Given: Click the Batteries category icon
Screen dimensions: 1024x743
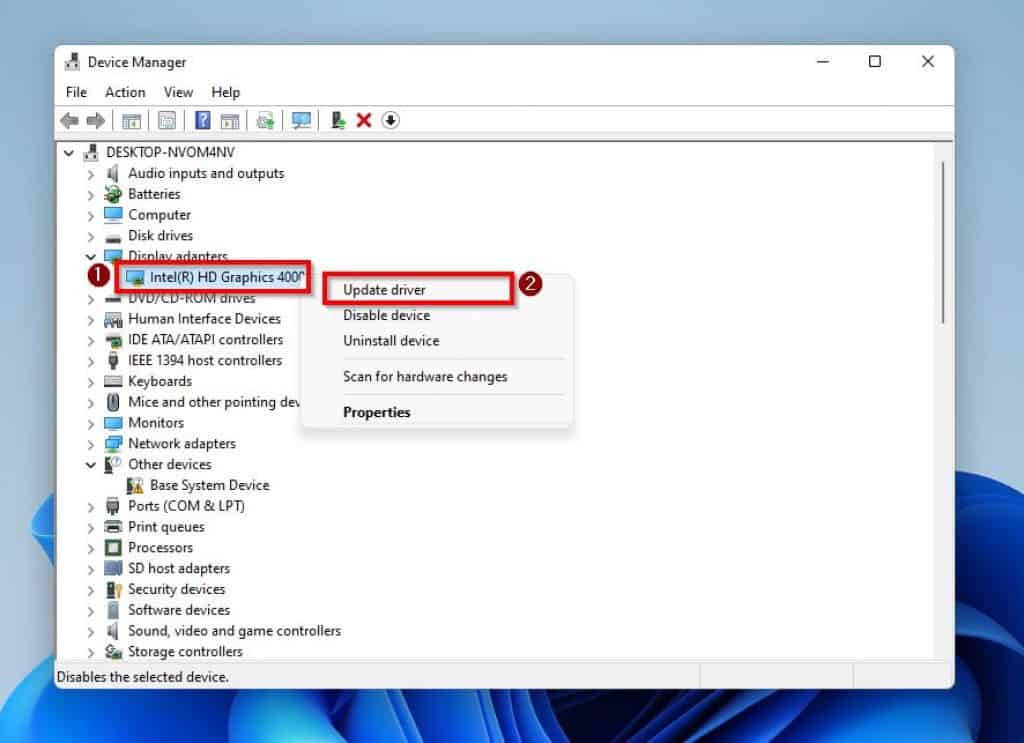Looking at the screenshot, I should click(113, 194).
